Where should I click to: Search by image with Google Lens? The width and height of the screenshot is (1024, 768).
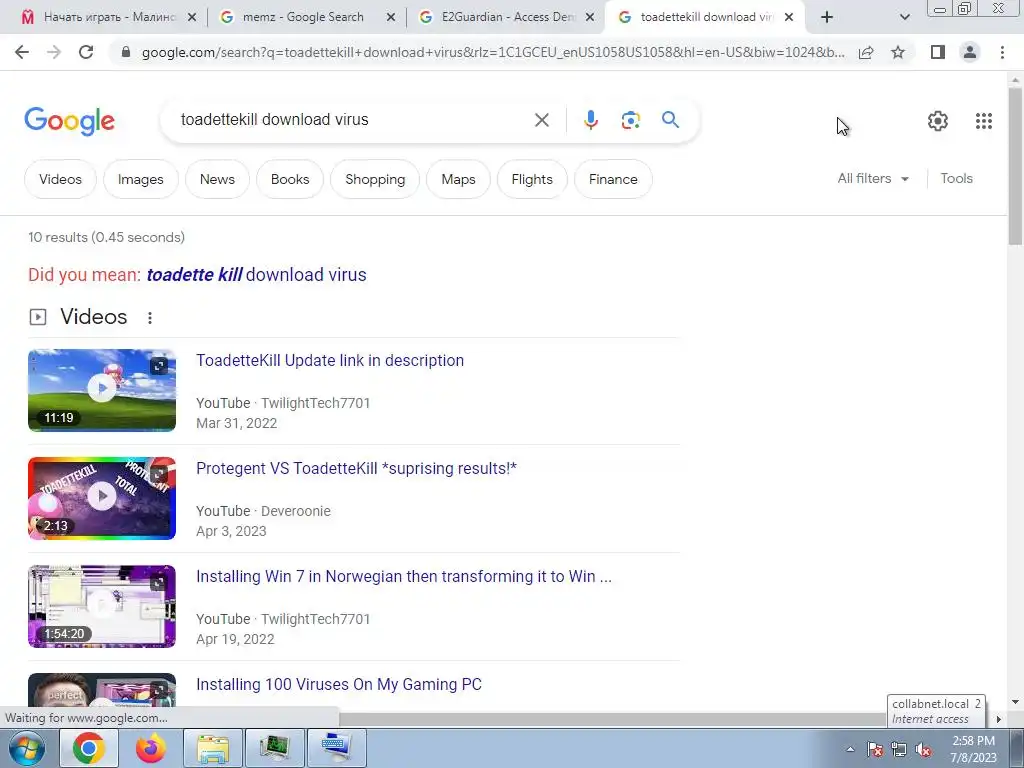click(630, 120)
